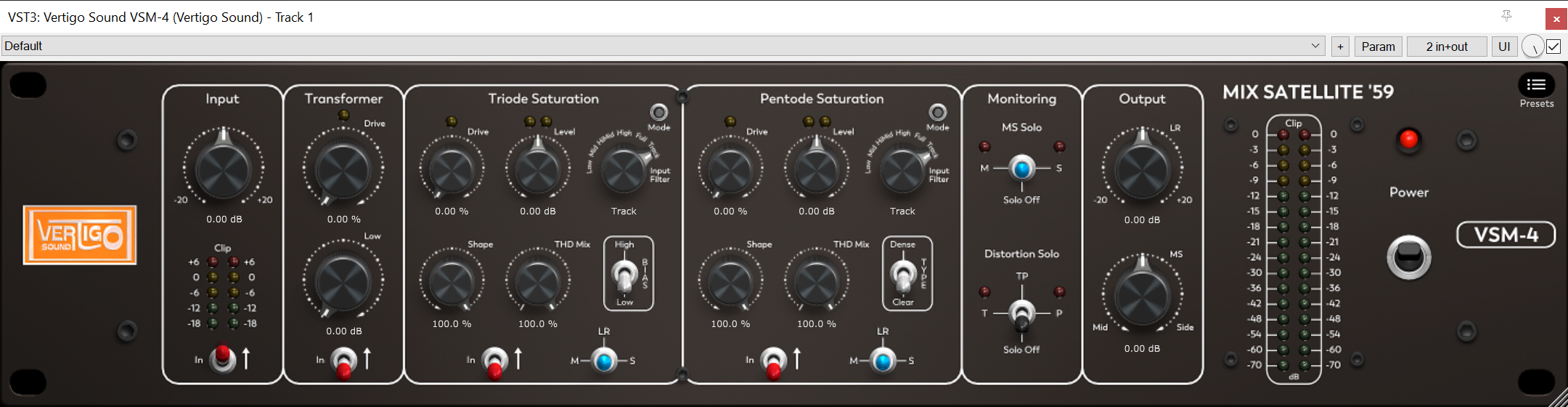Click the Pentode Track filter label
Screen dimensions: 1568x407
pyautogui.click(x=902, y=211)
